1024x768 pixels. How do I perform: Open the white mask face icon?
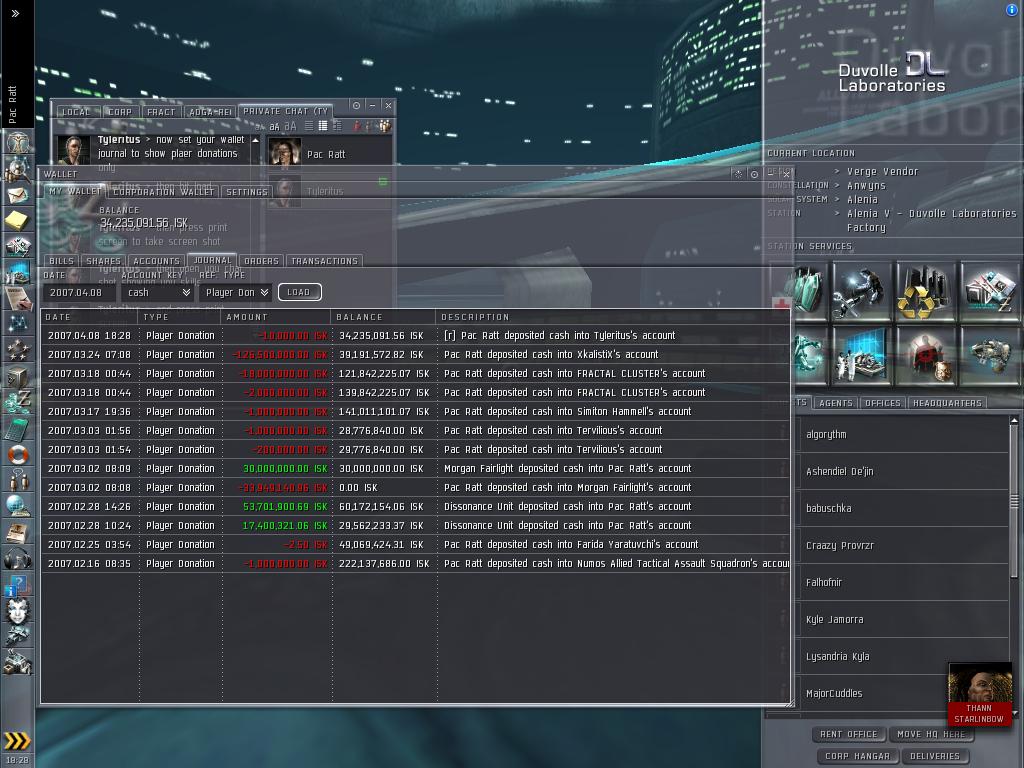18,611
